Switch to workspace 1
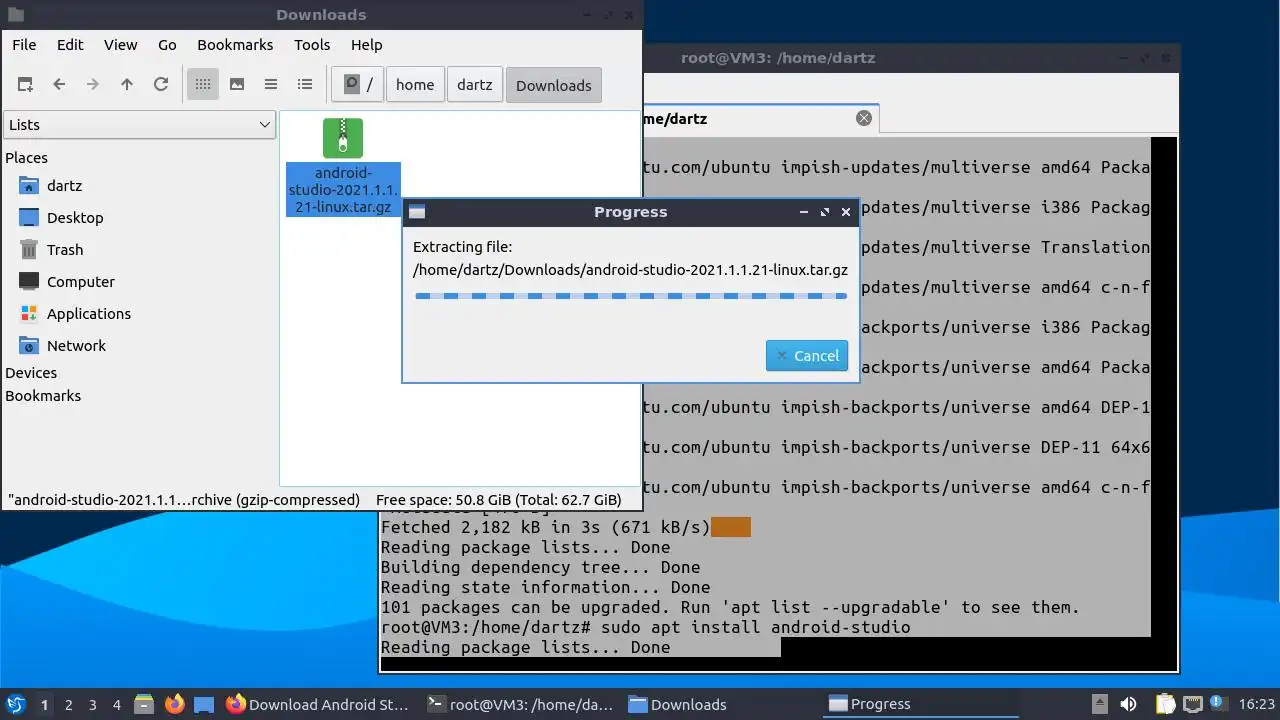 [44, 705]
